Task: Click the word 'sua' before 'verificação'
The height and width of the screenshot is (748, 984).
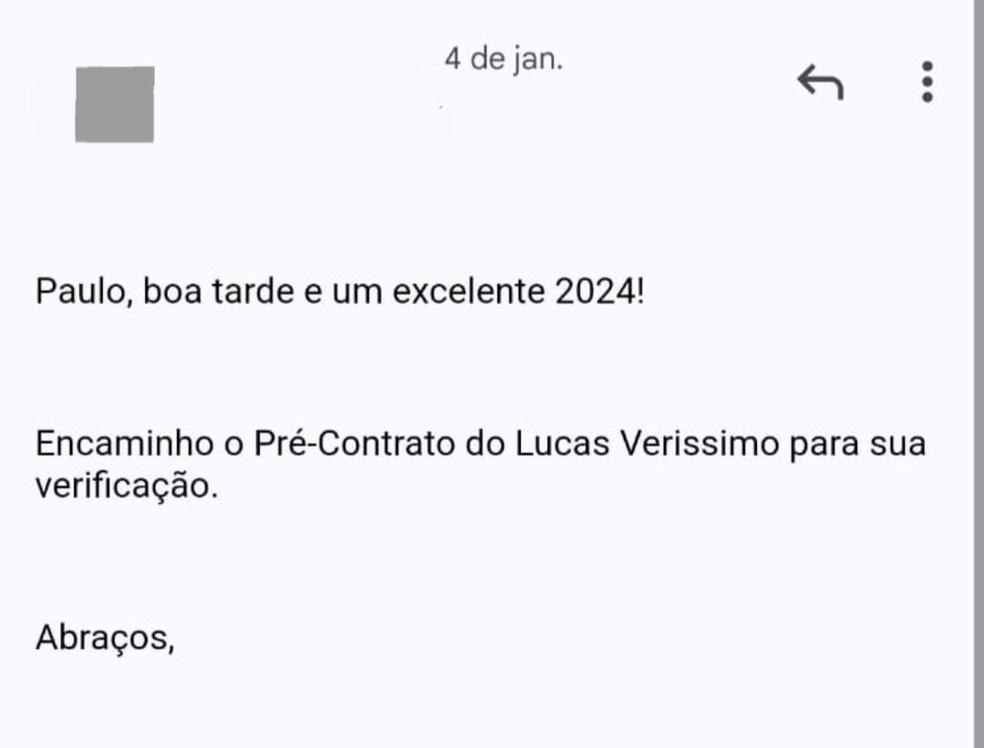Action: (x=905, y=443)
